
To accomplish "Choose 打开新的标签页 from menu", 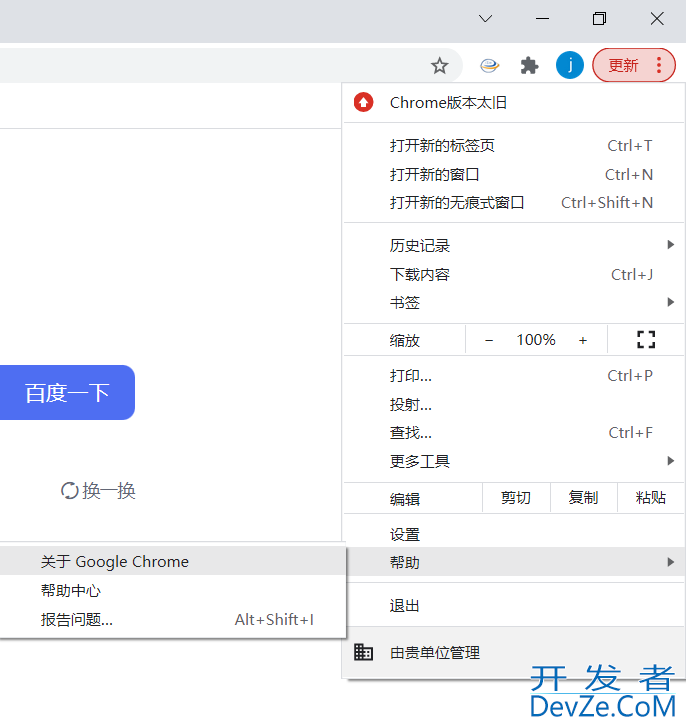I will click(x=514, y=146).
